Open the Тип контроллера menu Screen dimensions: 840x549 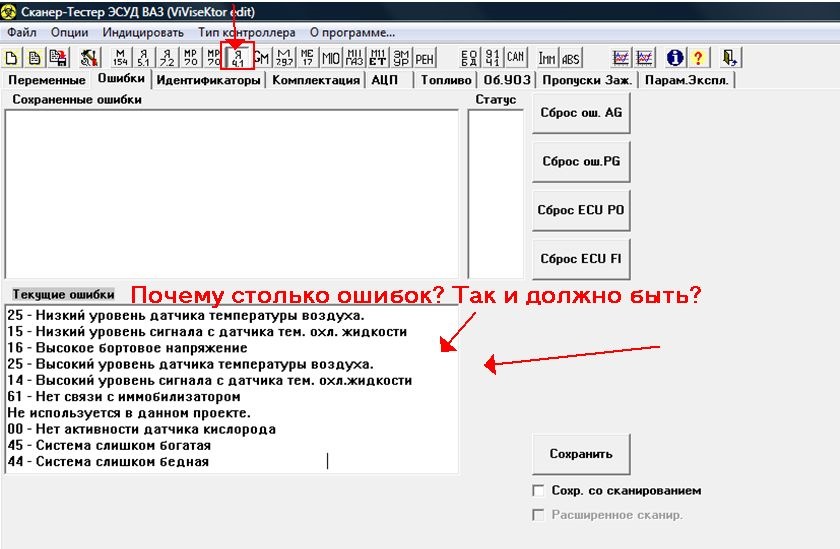pyautogui.click(x=246, y=33)
